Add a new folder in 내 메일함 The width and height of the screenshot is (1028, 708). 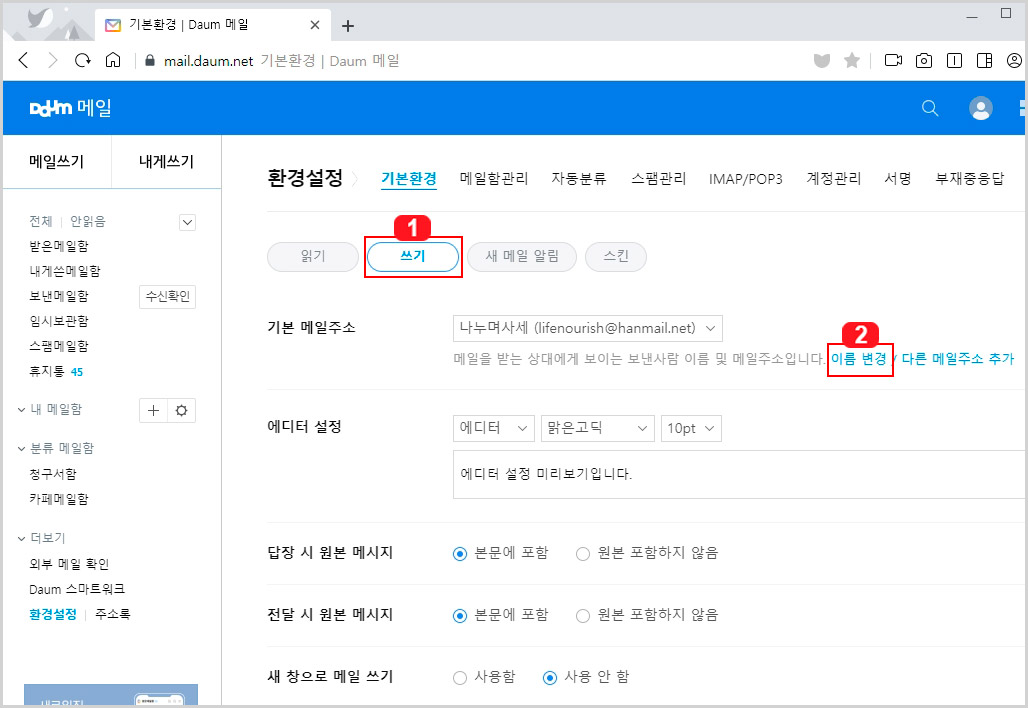point(153,410)
